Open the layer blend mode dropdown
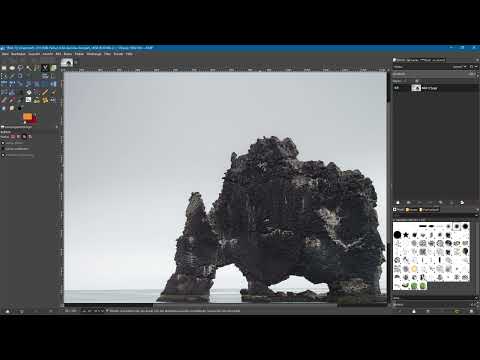Image resolution: width=480 pixels, height=360 pixels. [459, 67]
